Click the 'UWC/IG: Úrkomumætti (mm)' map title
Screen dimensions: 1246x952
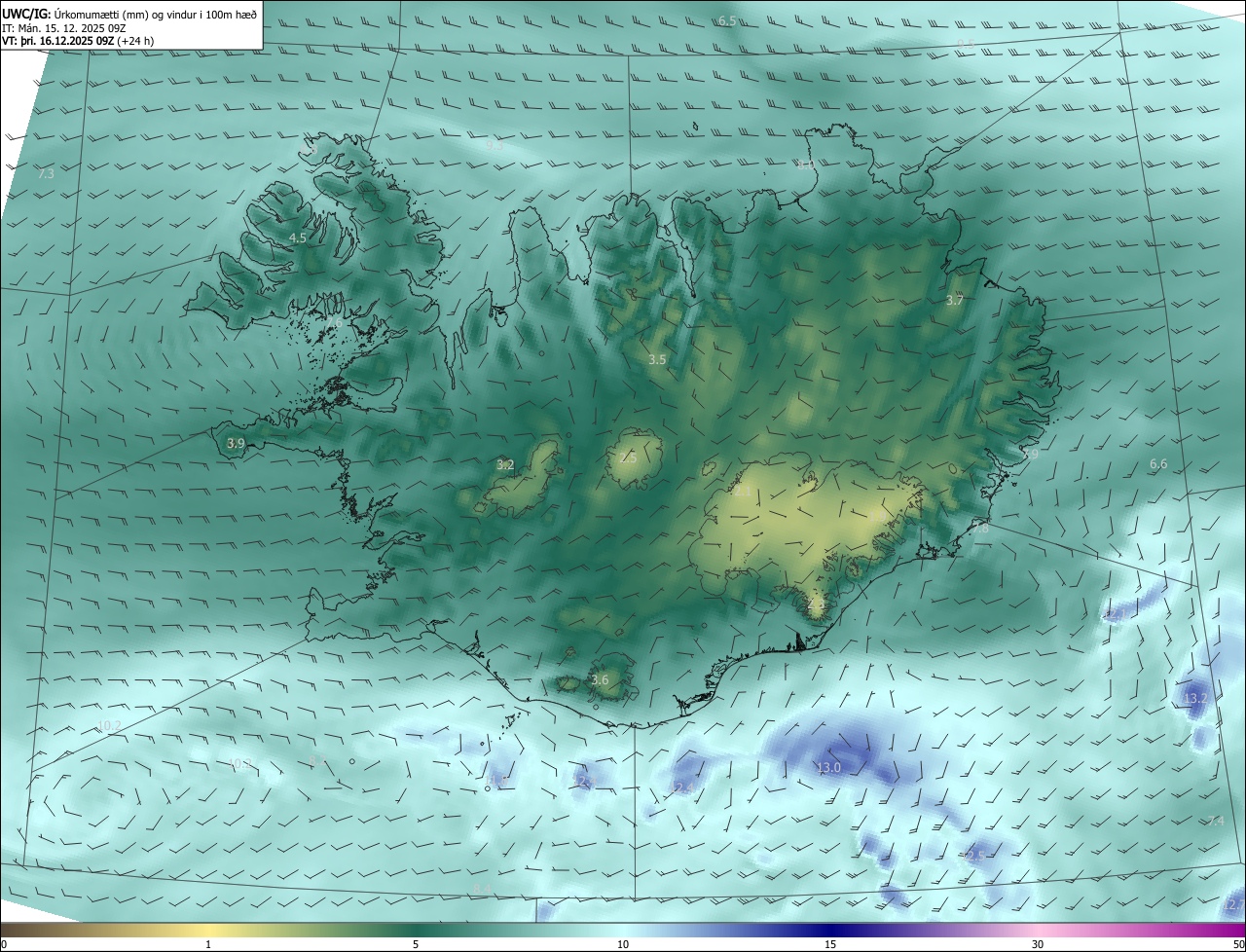(129, 14)
